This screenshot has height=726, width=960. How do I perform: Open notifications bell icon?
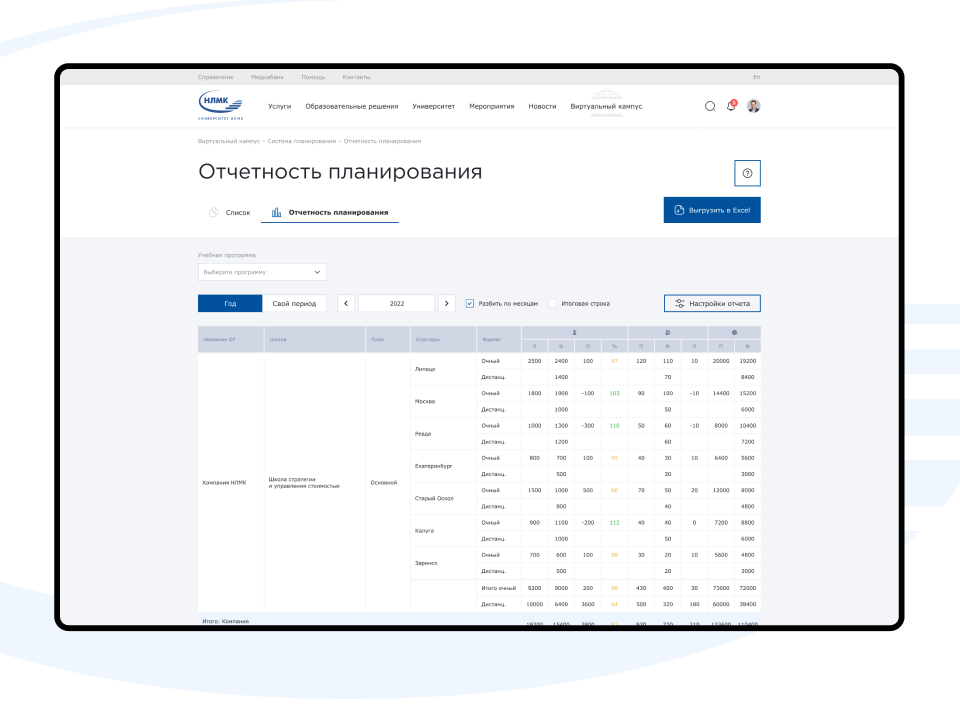[731, 106]
